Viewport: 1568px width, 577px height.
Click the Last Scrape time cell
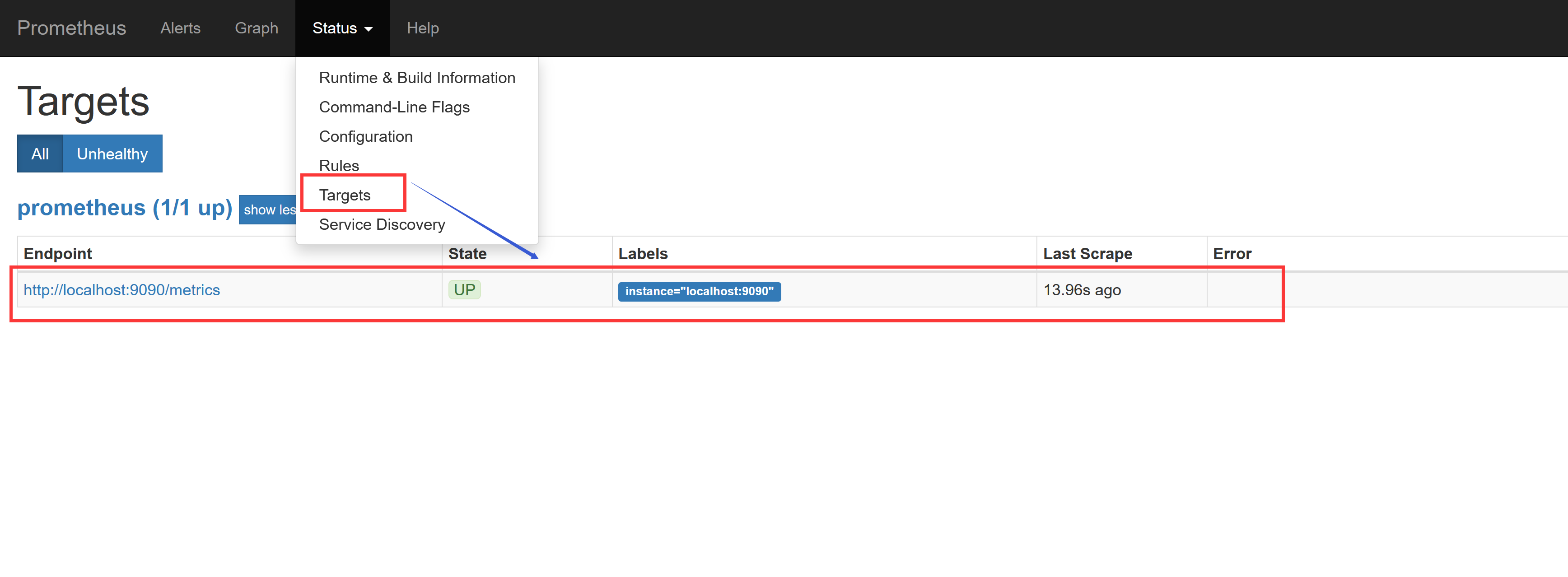click(x=1082, y=290)
